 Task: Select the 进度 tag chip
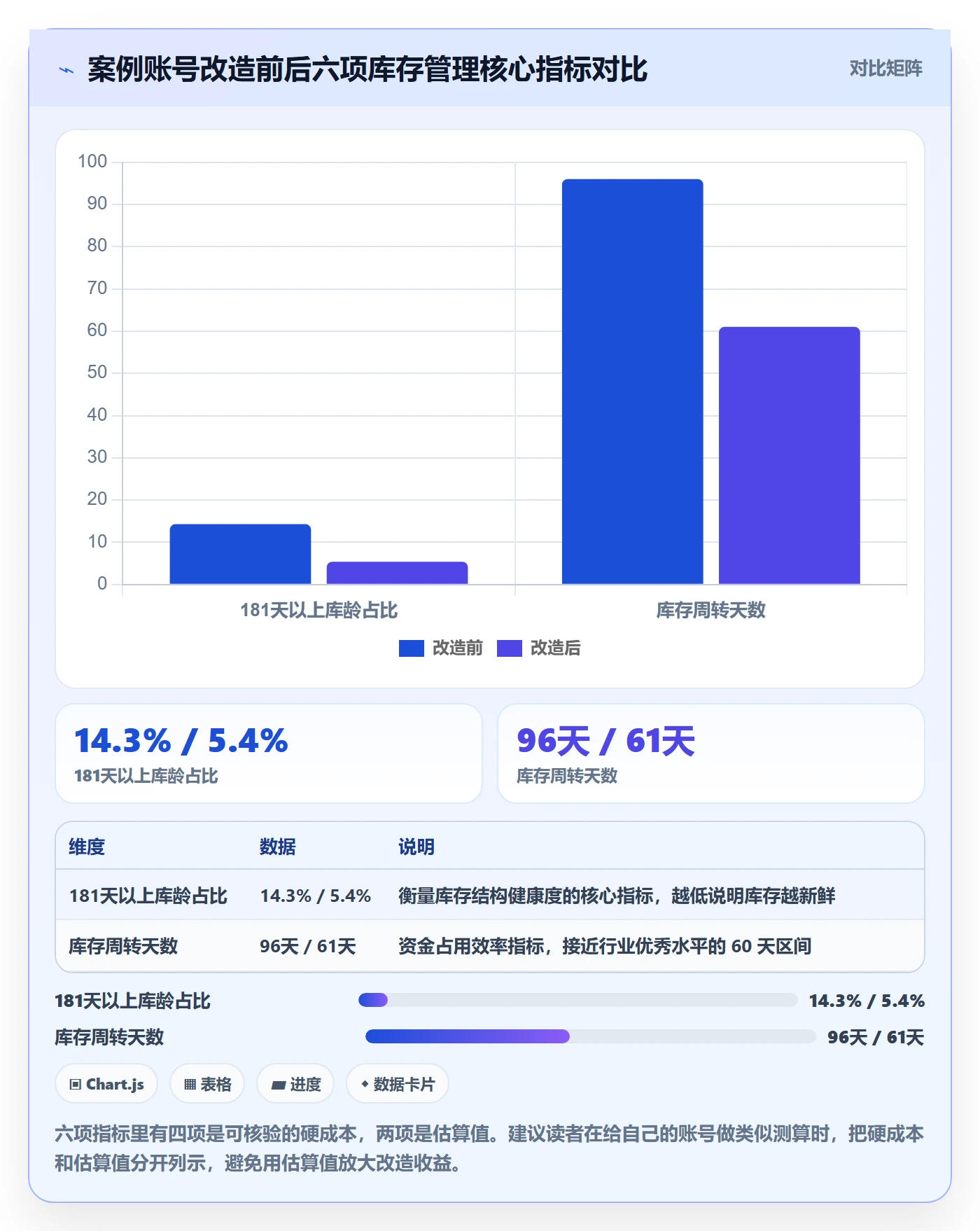click(295, 1084)
